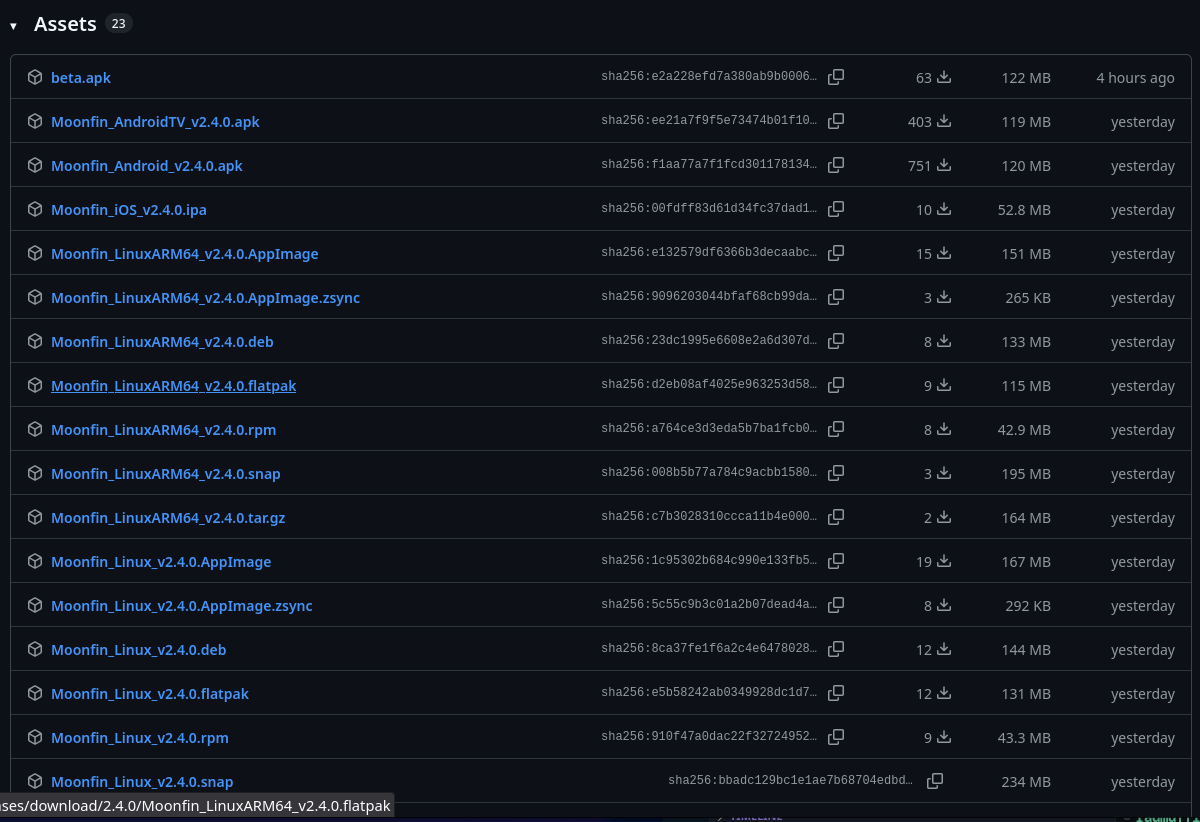The height and width of the screenshot is (822, 1200).
Task: Copy the Moonfin_Linux rpm checksum
Action: click(836, 737)
